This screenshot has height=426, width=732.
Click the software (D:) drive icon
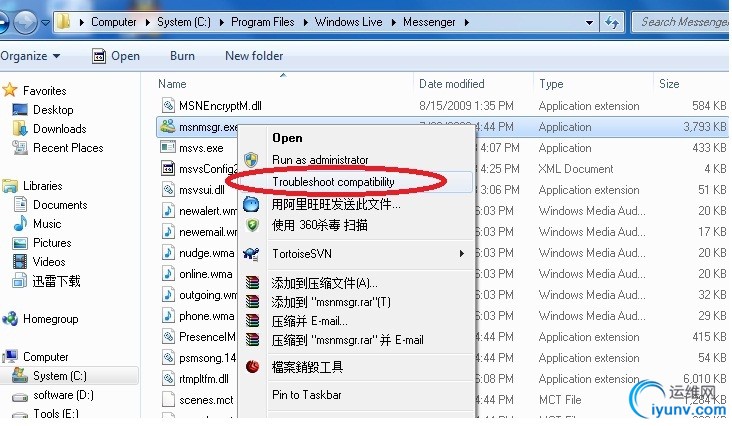click(x=20, y=397)
